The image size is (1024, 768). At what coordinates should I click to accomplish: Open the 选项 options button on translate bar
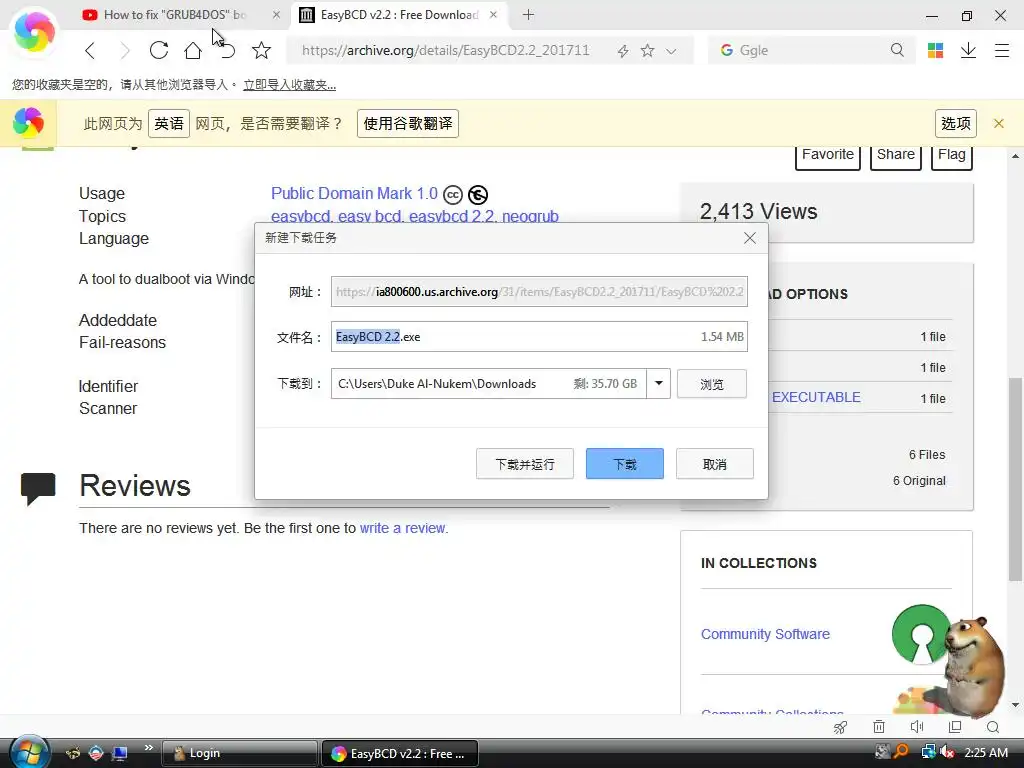(955, 123)
